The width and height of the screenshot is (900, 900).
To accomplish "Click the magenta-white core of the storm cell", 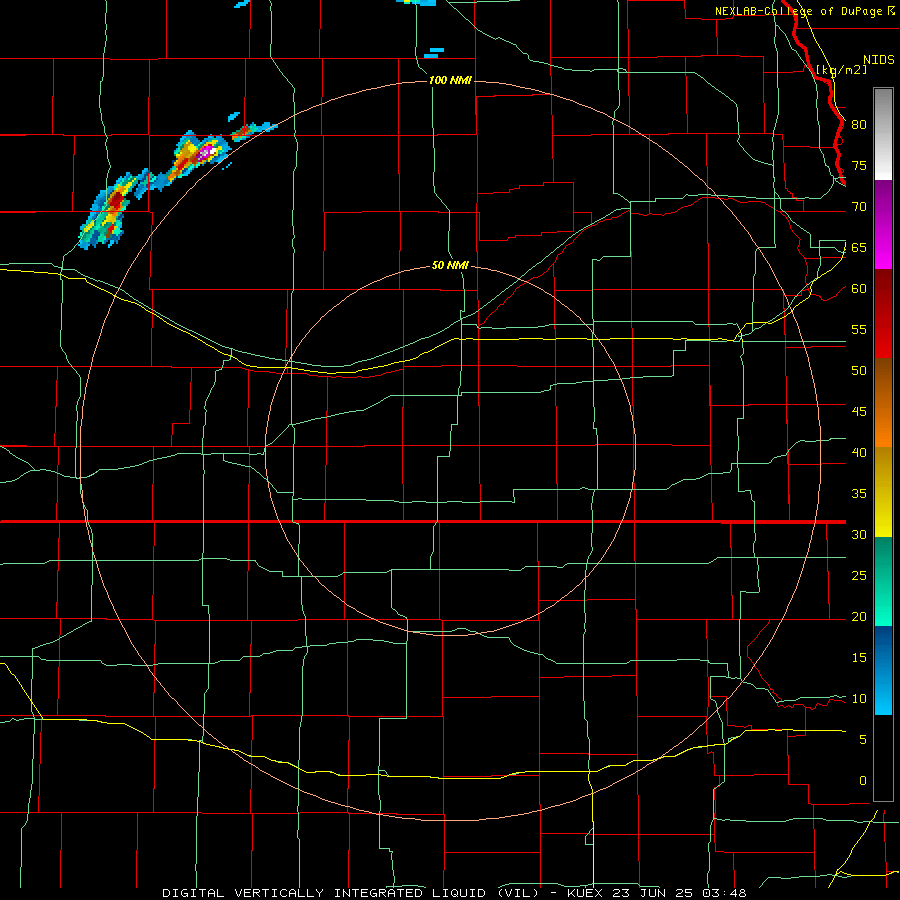I will (206, 152).
